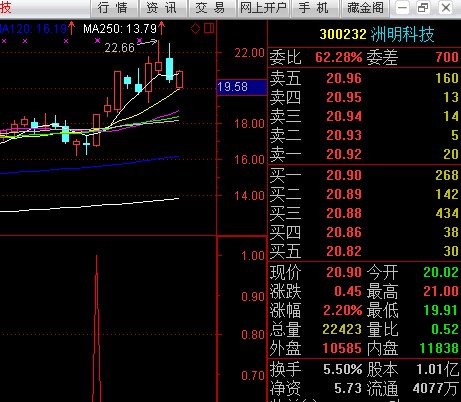Viewport: 461px width, 402px height.
Task: Open the 手机 menu
Action: (314, 8)
